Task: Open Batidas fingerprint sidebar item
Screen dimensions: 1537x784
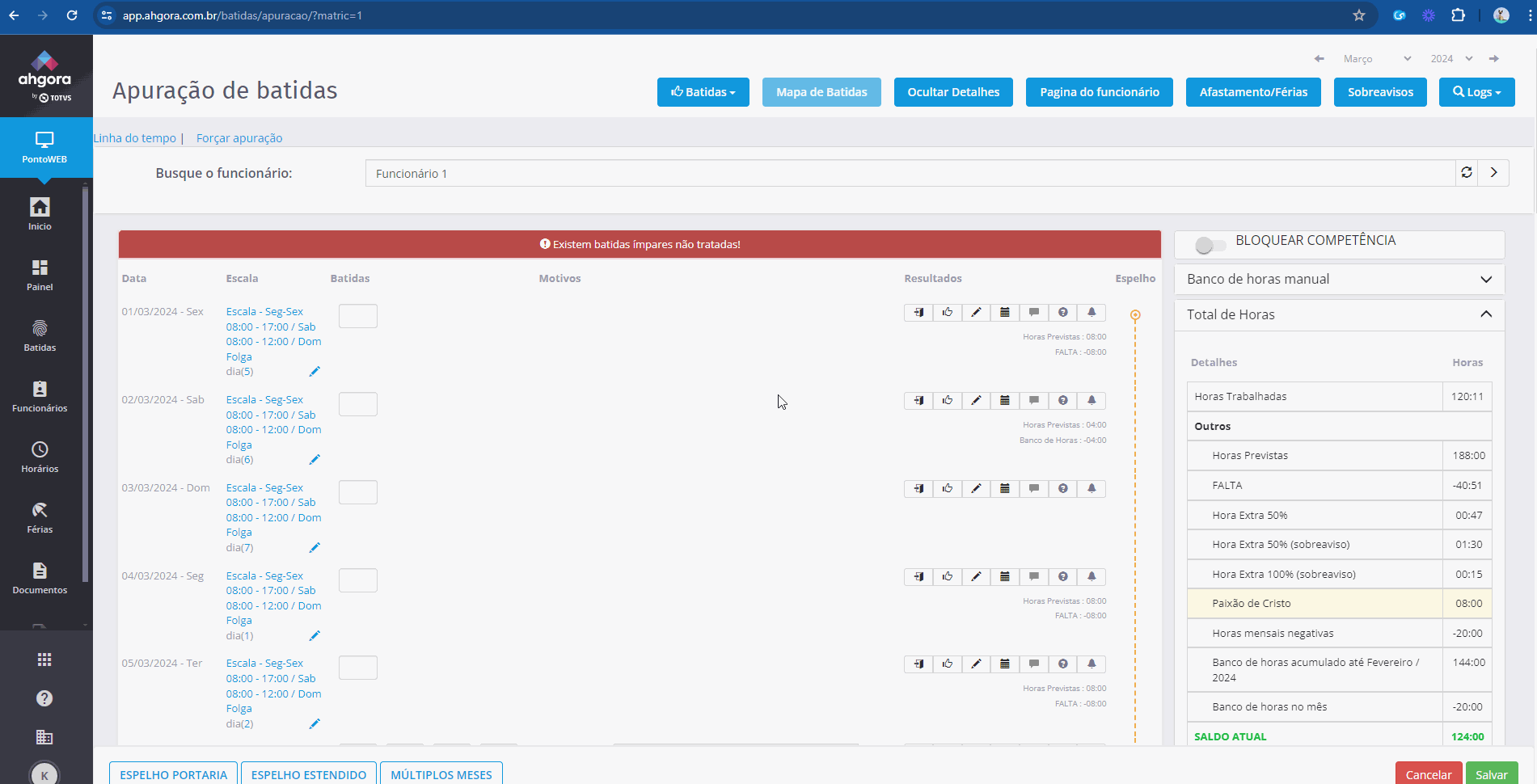Action: point(40,335)
